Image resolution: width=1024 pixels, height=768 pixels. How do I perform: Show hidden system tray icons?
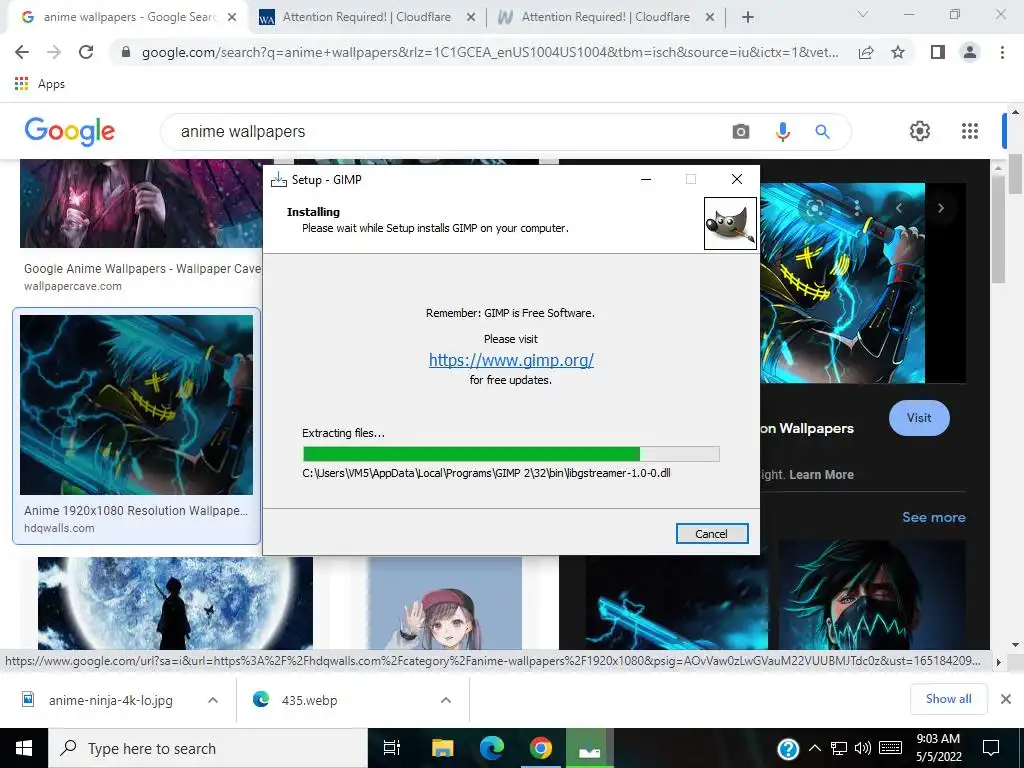(814, 748)
